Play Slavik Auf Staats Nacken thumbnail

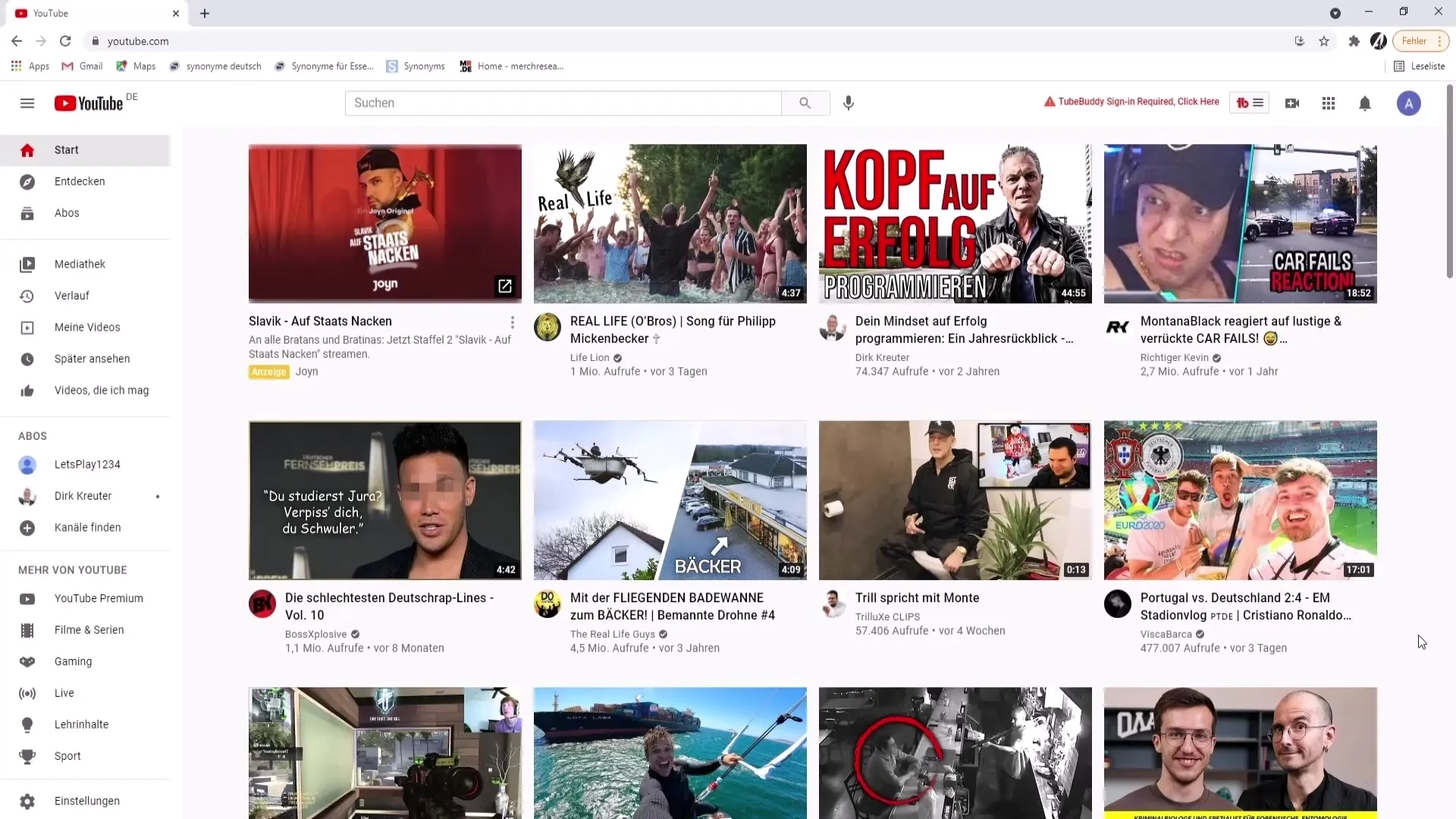pos(385,224)
